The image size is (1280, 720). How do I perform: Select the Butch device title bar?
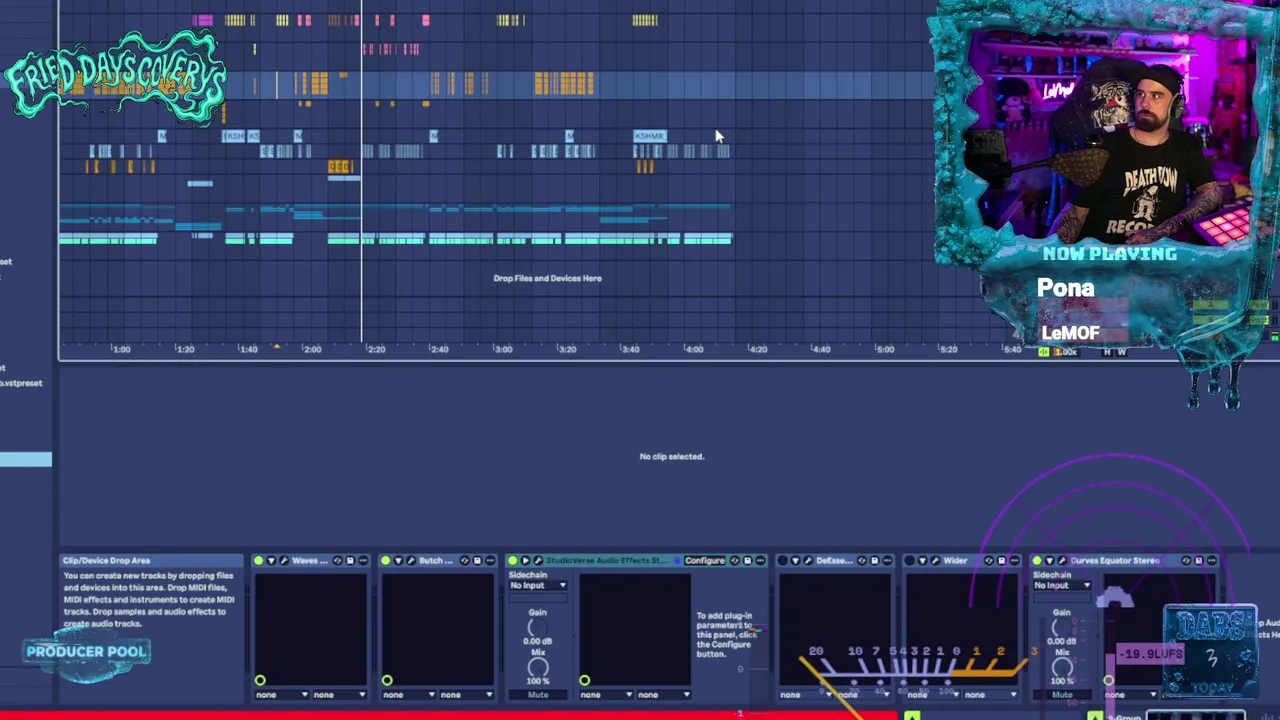(x=437, y=560)
